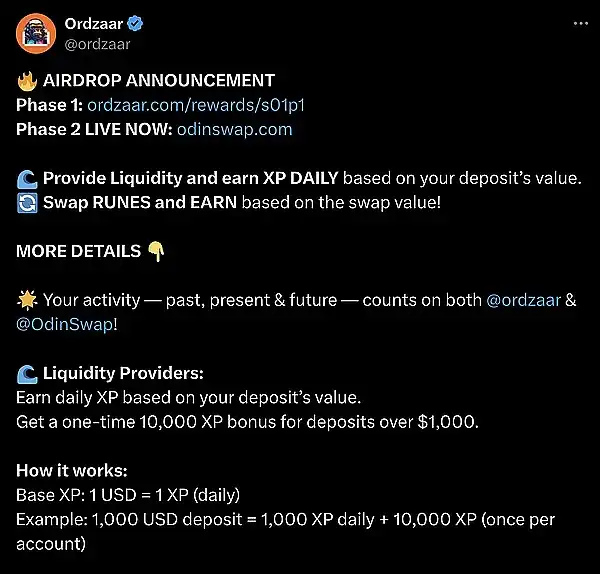
Task: Visit the odinswap.com link
Action: [234, 129]
